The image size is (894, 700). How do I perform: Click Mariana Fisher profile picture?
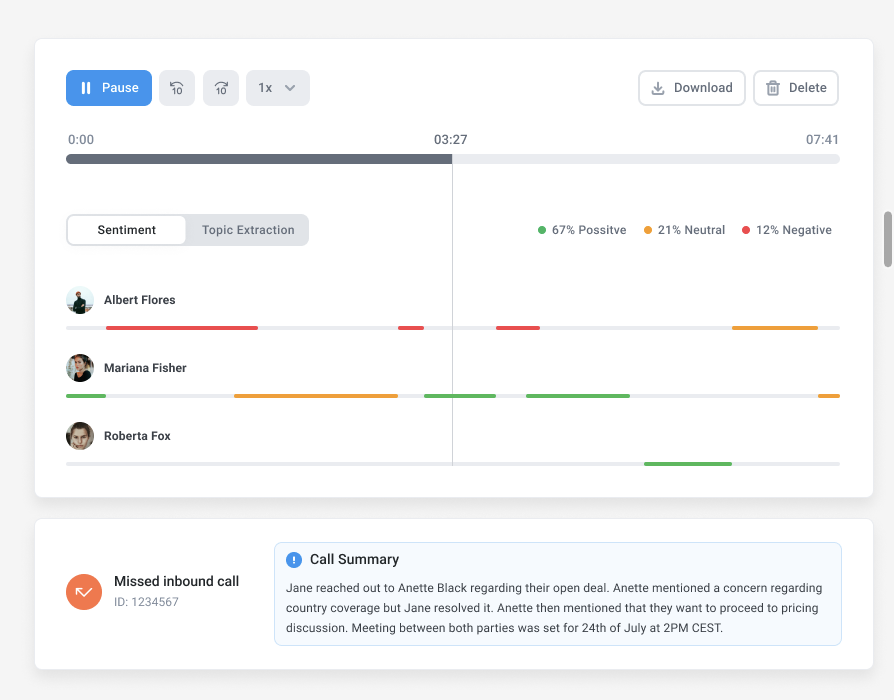pos(80,368)
